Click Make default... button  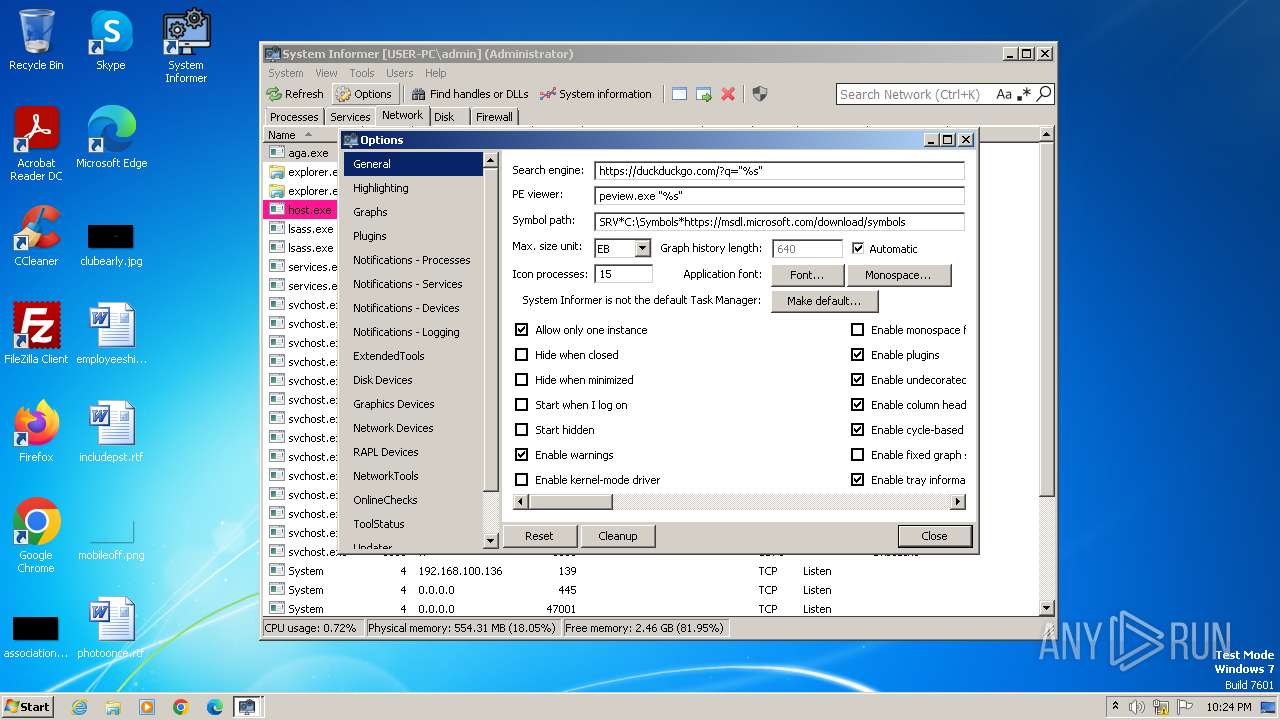pos(824,301)
